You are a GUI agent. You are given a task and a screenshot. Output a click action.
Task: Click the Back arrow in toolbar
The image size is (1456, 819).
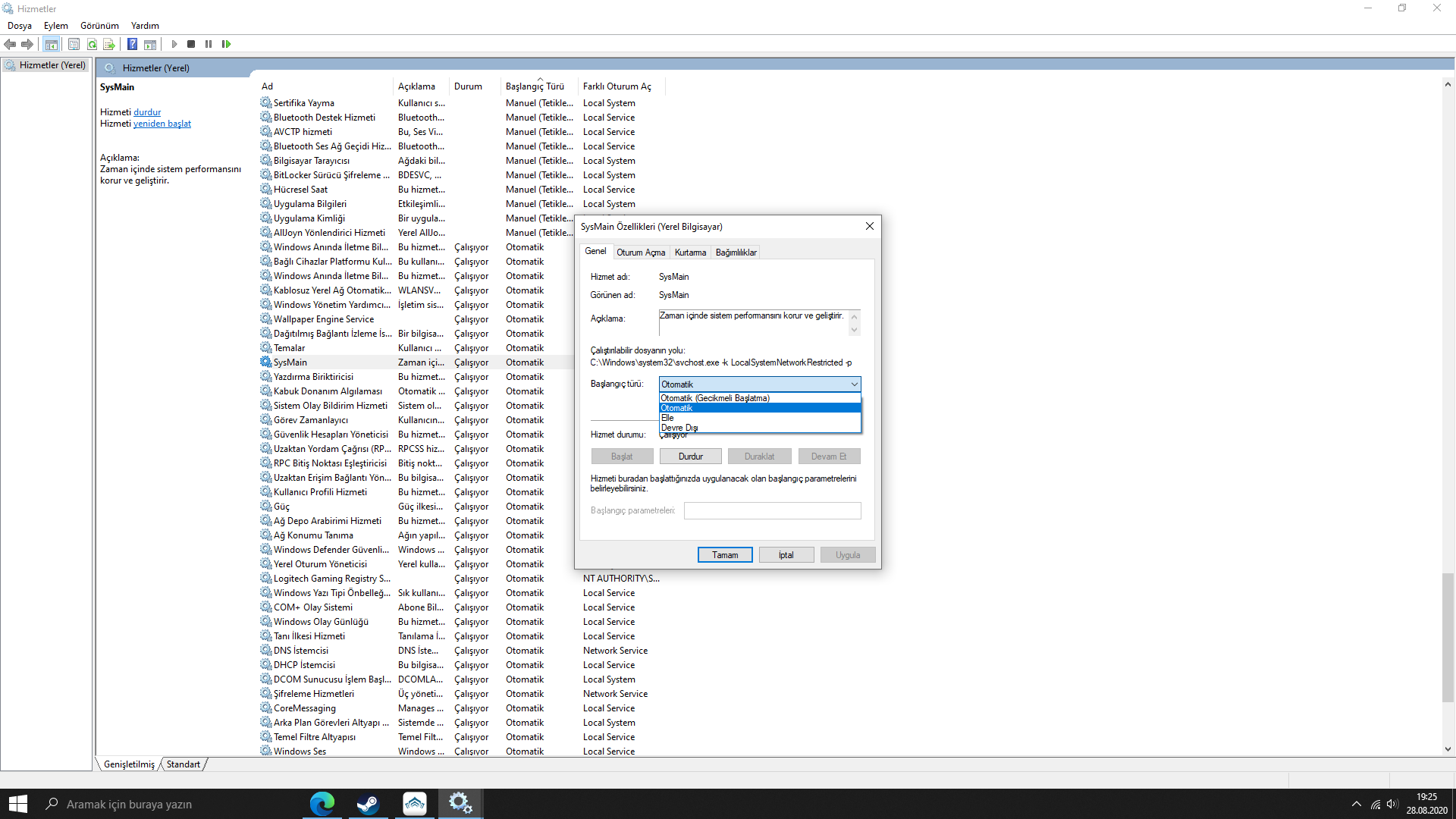(10, 44)
